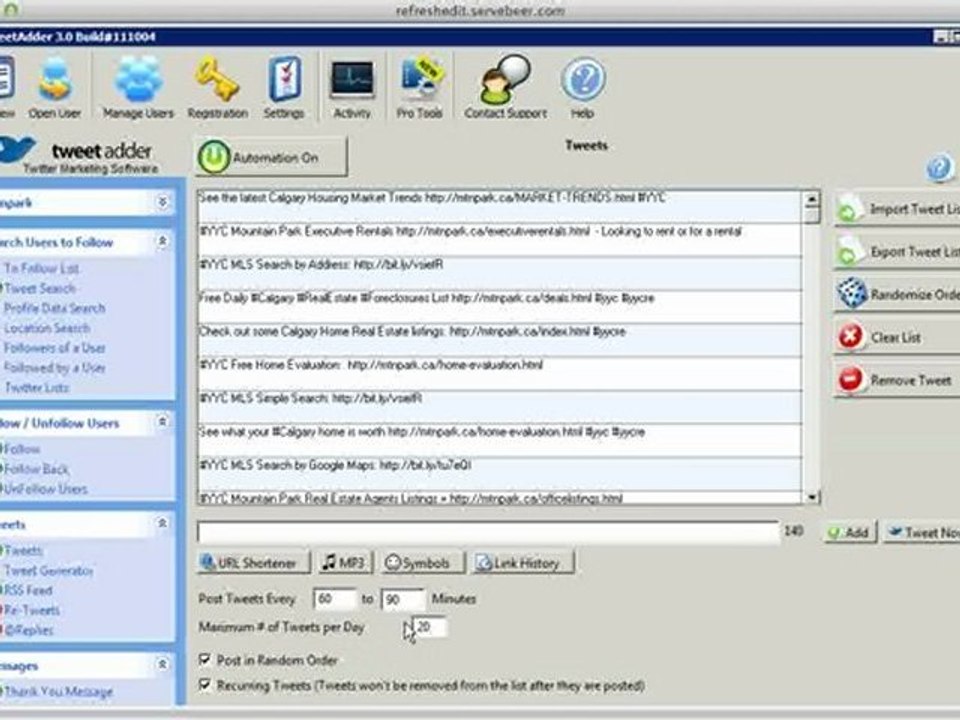Open the URL Shortener tool
Viewport: 960px width, 720px height.
(253, 563)
